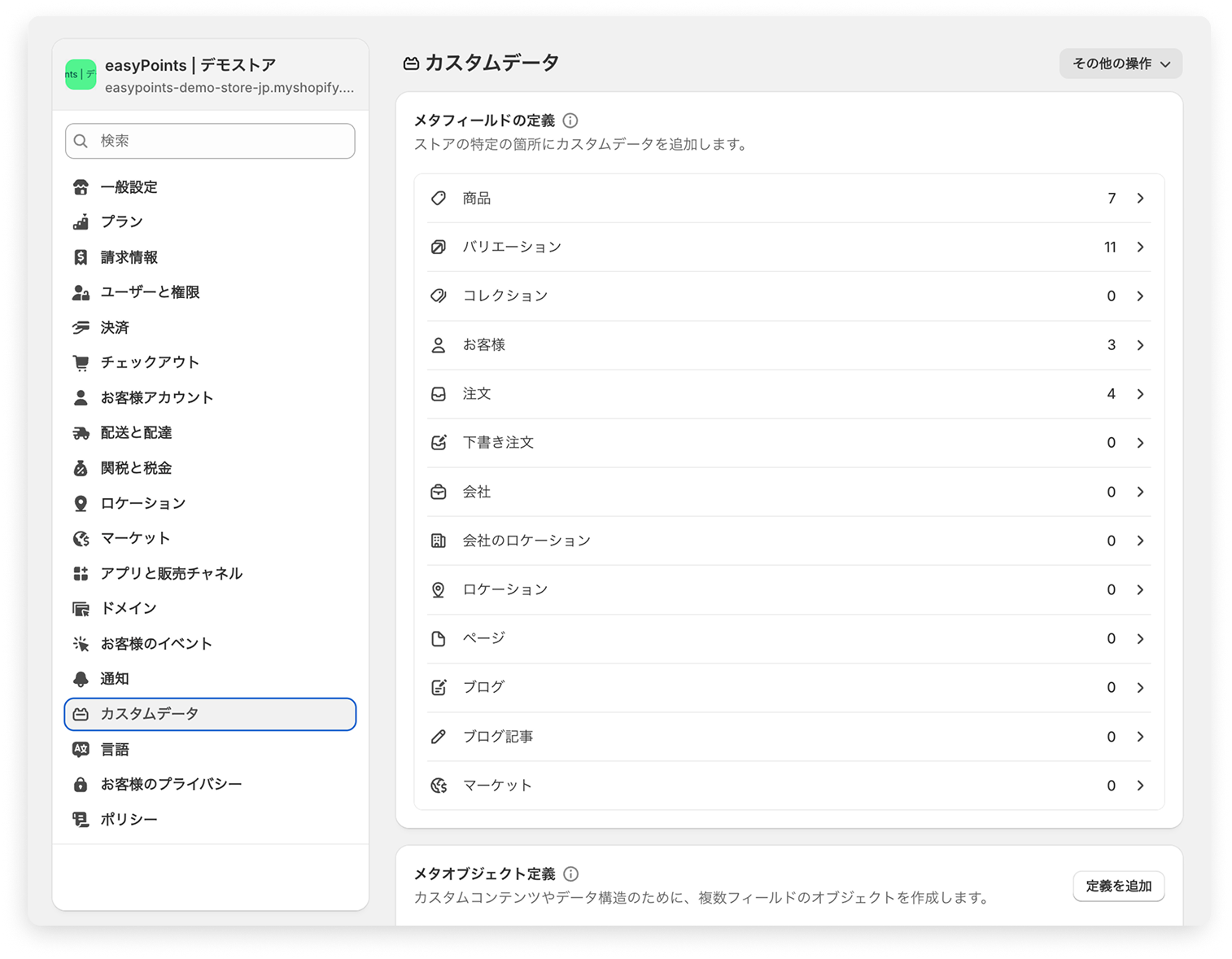Expand the お客様 row chevron
This screenshot has height=959, width=1232.
(x=1140, y=345)
